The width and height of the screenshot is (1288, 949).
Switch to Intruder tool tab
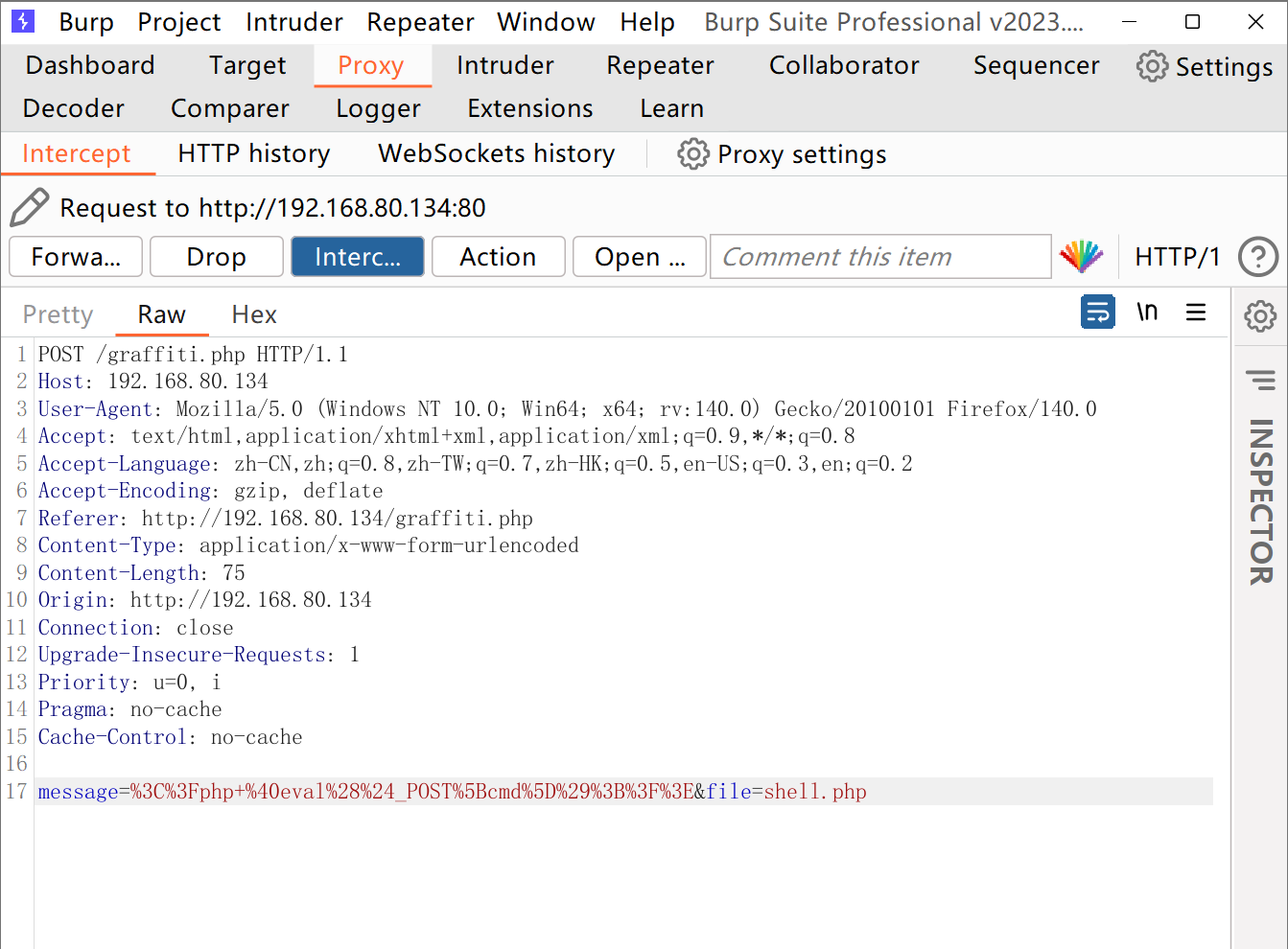click(x=505, y=65)
